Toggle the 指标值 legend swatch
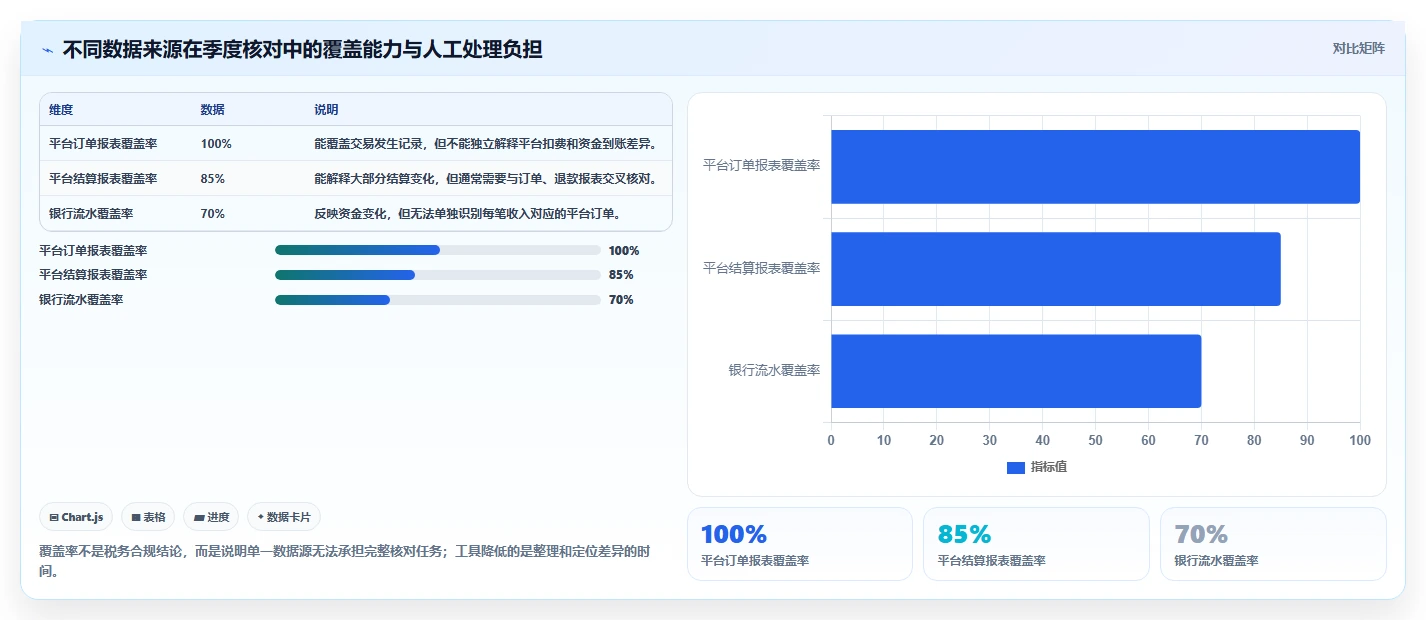Image resolution: width=1426 pixels, height=620 pixels. tap(1015, 467)
